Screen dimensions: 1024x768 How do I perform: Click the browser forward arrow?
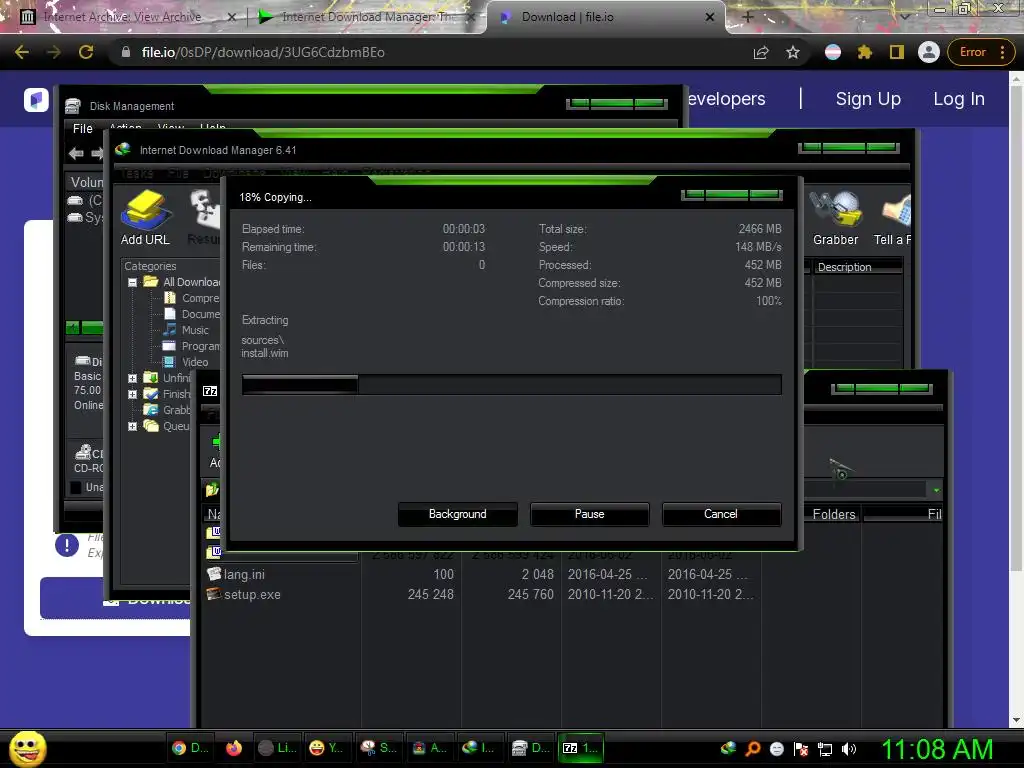54,52
